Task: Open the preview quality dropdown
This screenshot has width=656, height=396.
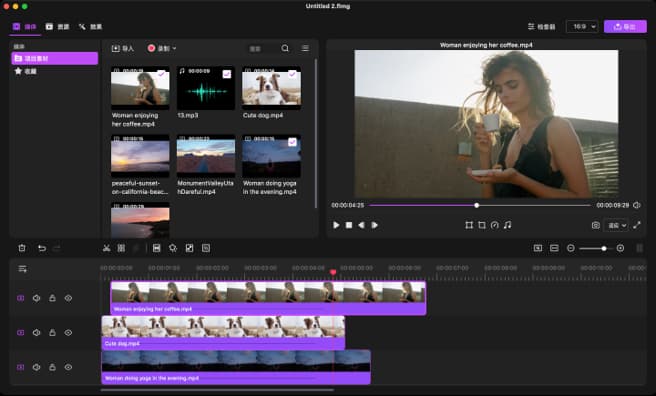Action: pos(617,225)
